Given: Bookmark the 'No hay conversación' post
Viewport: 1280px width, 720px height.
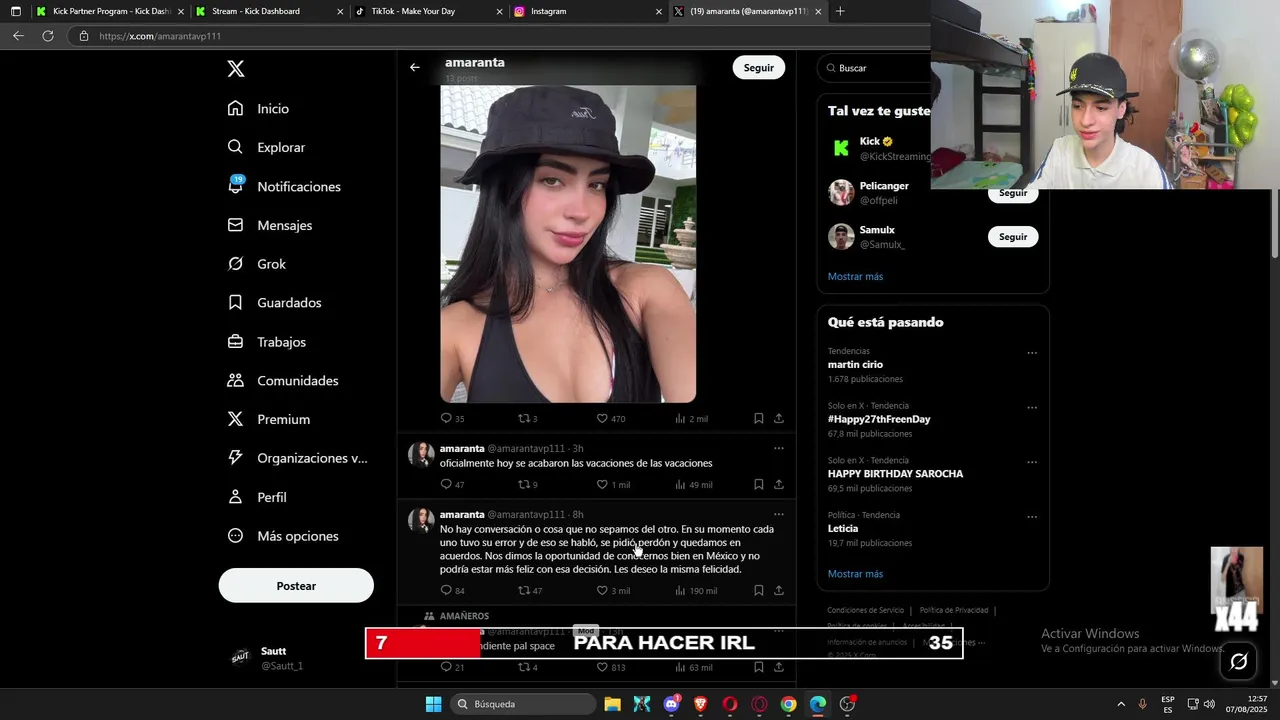Looking at the screenshot, I should (x=759, y=590).
